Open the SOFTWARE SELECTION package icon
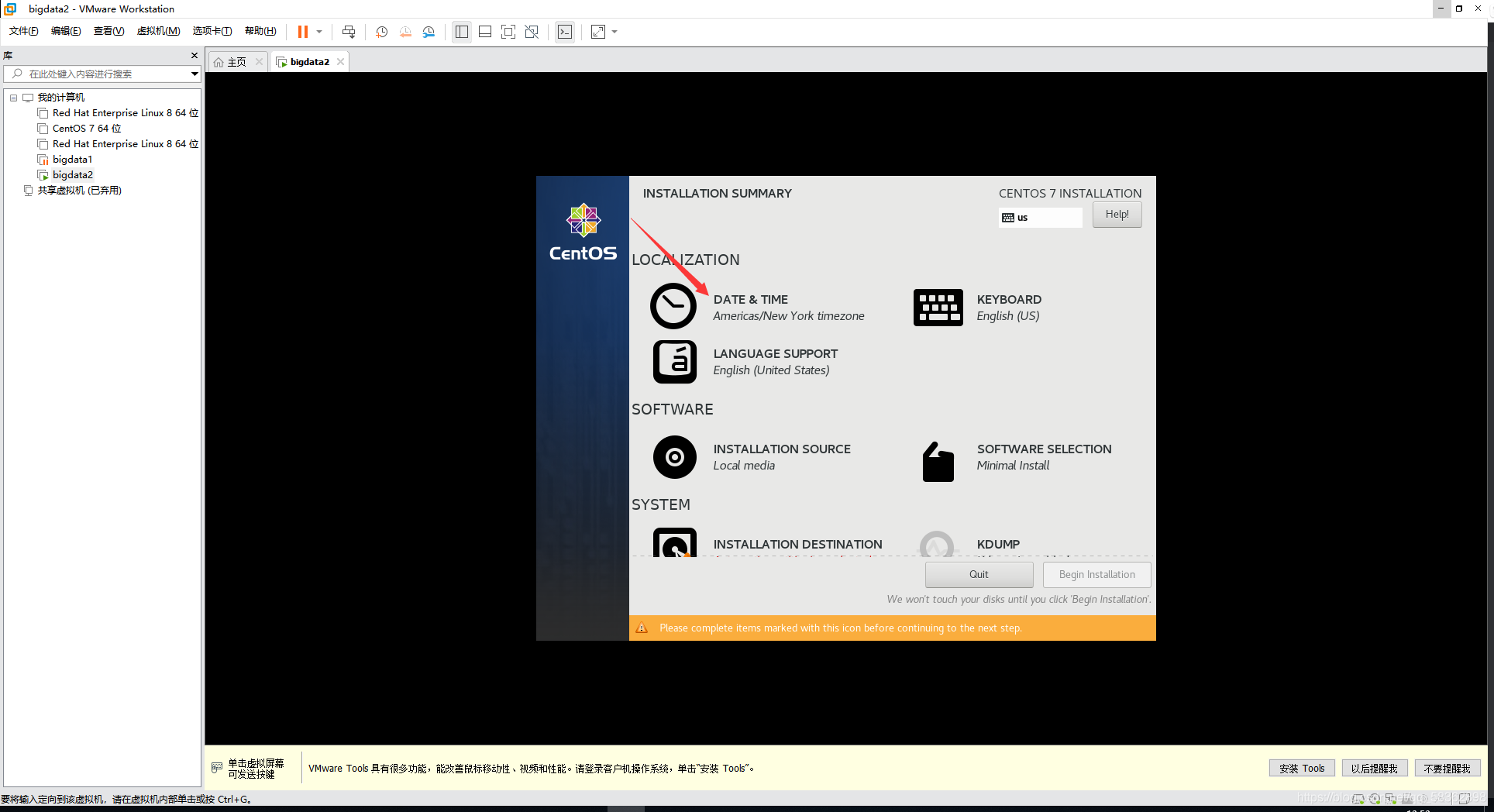 [x=938, y=462]
